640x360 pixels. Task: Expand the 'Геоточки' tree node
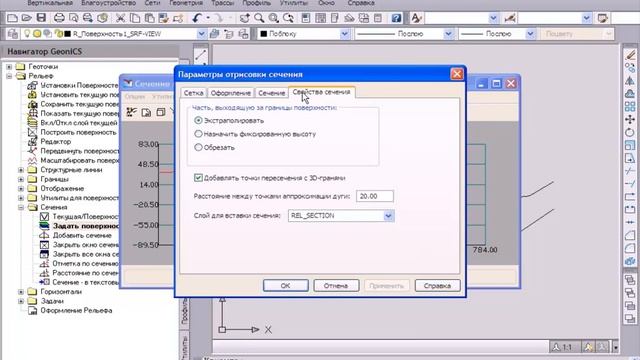(x=9, y=67)
